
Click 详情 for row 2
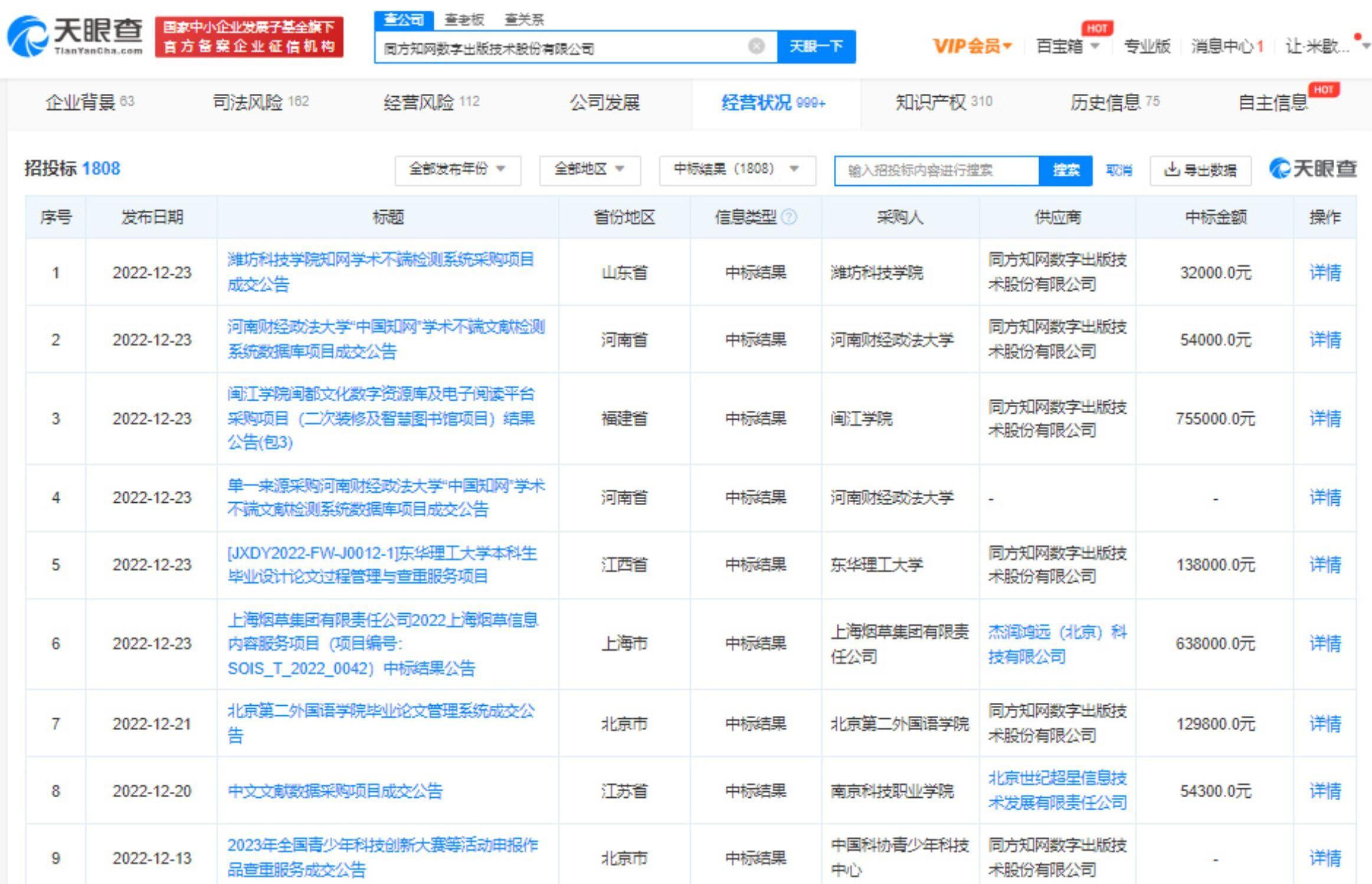tap(1325, 340)
